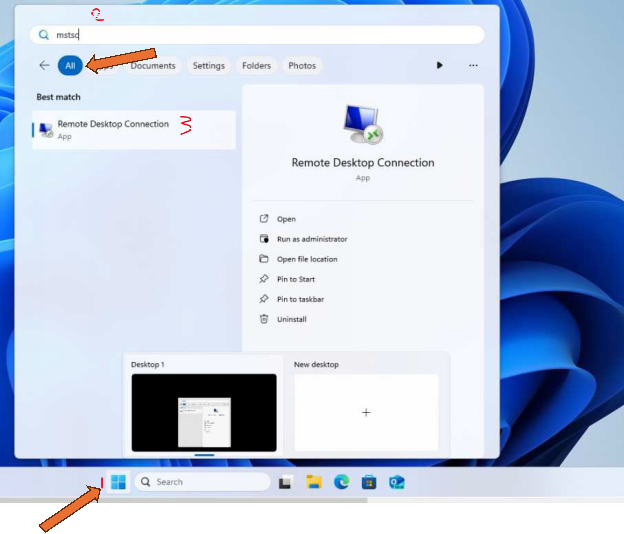Screen dimensions: 624x534
Task: Switch to the Documents filter tab
Action: [153, 66]
